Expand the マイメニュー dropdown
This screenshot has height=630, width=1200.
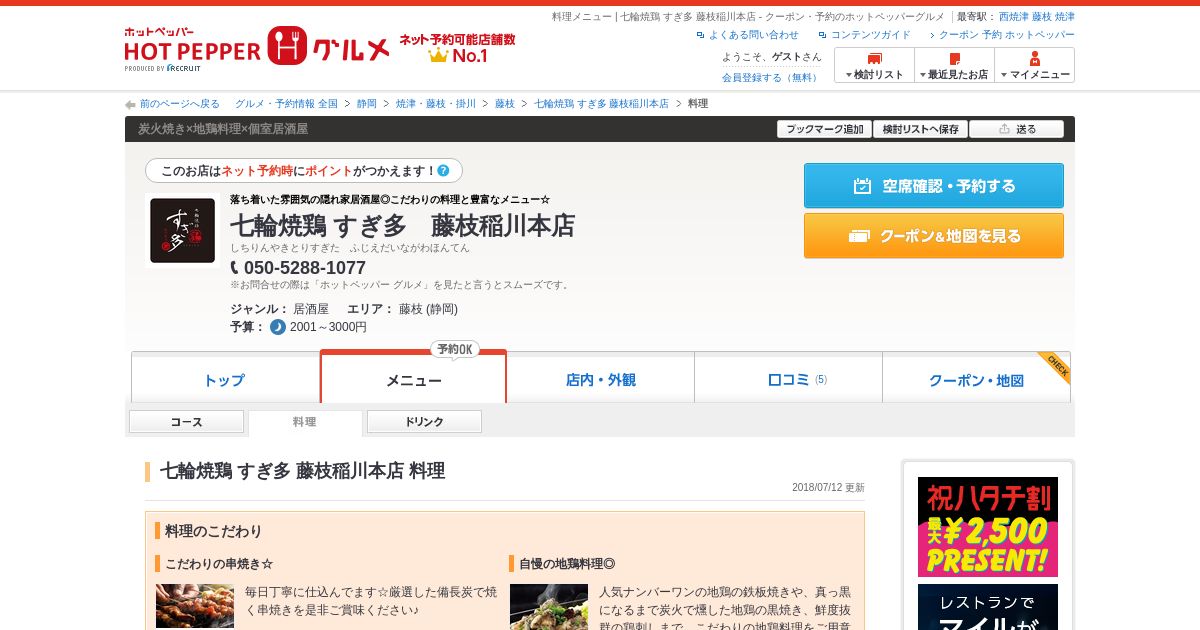coord(1034,65)
